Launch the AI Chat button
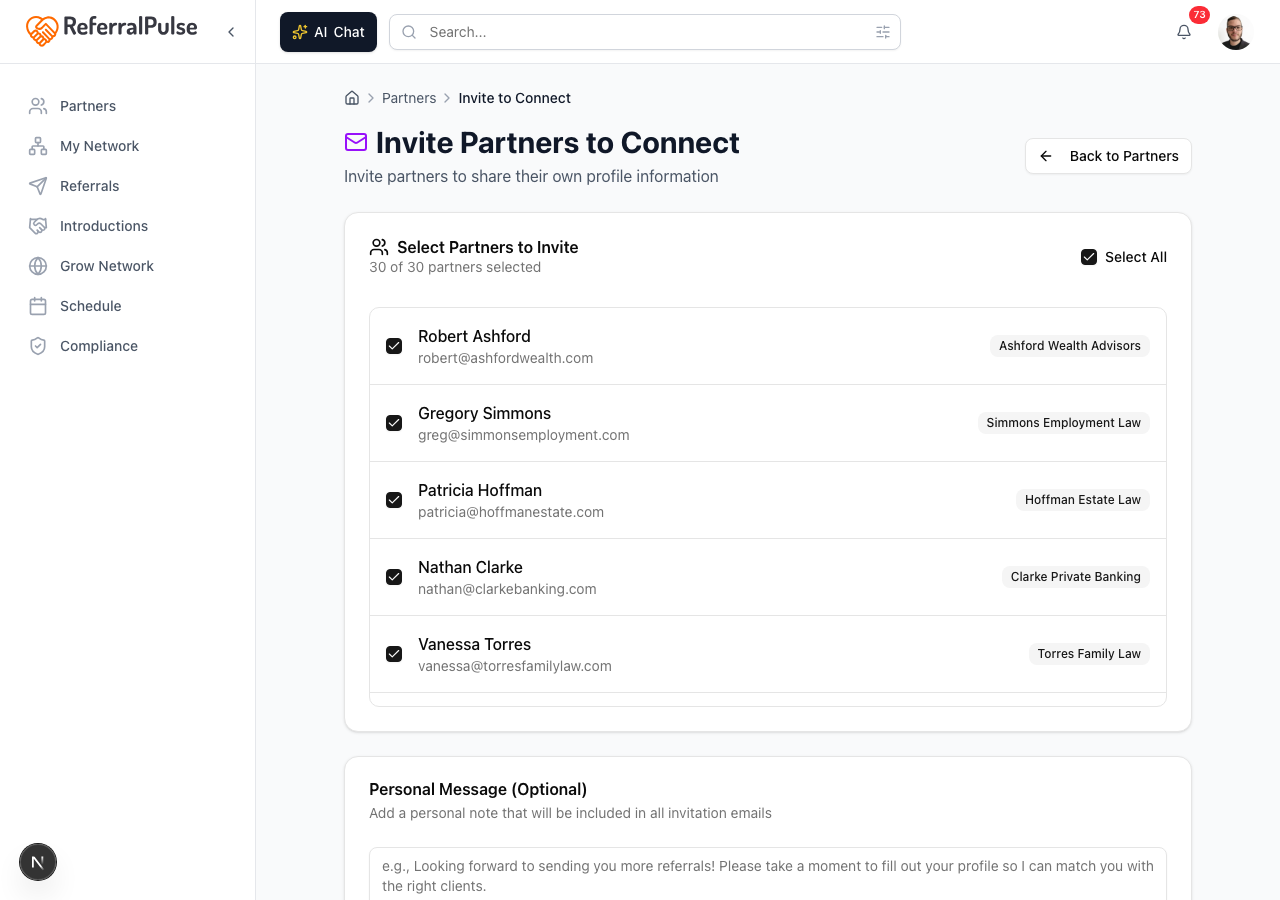The height and width of the screenshot is (900, 1280). (x=328, y=32)
